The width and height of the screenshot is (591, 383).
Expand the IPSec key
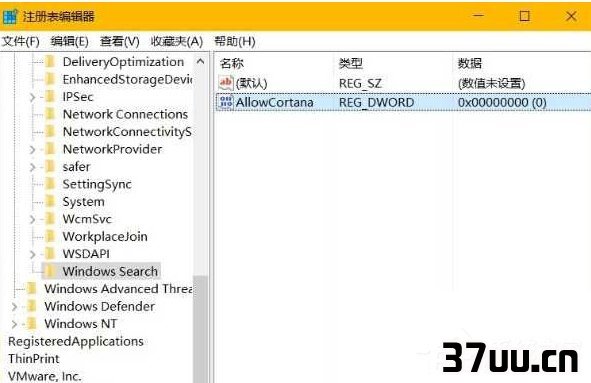tap(32, 97)
